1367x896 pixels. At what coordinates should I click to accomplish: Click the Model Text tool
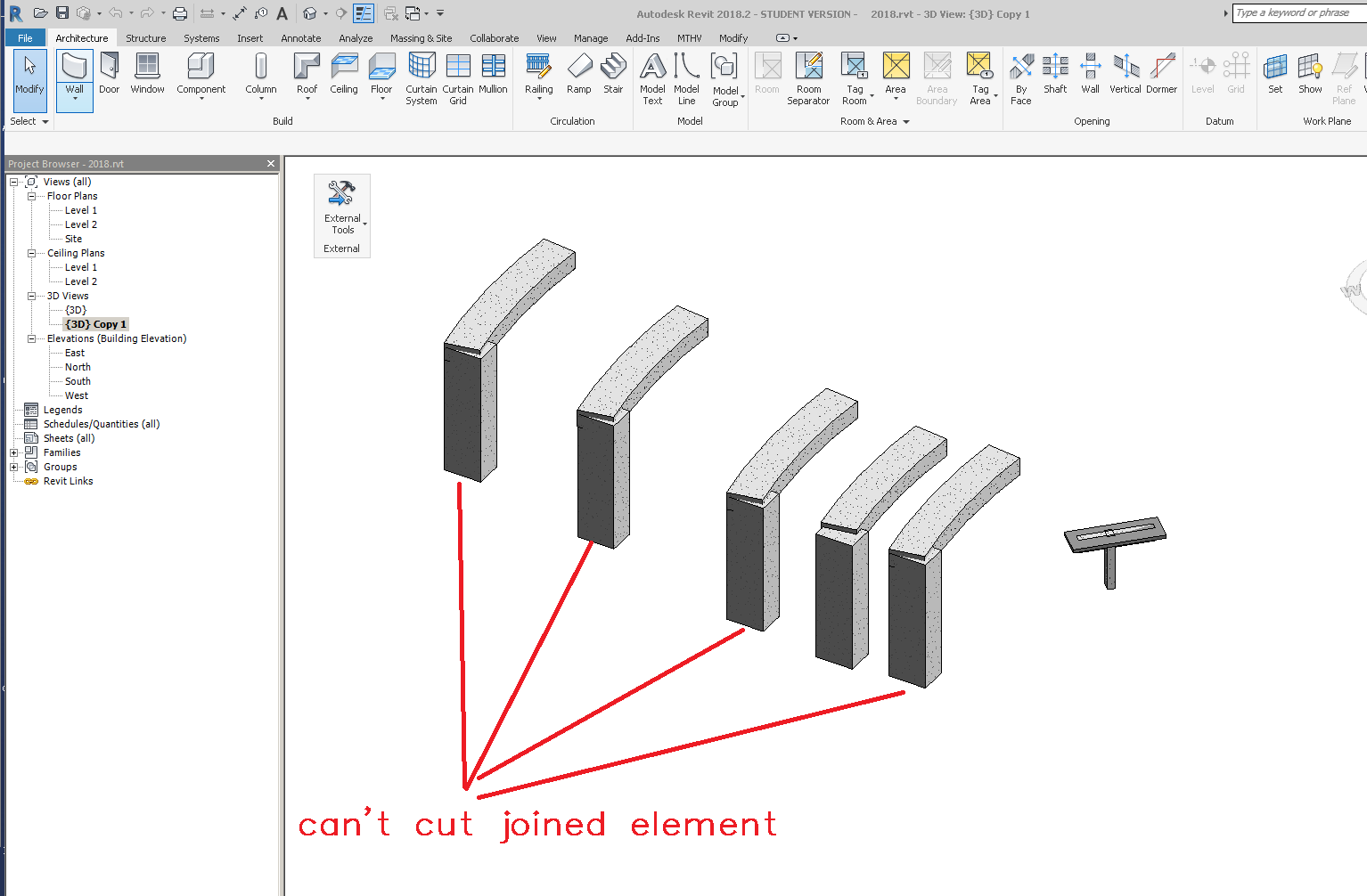click(652, 78)
